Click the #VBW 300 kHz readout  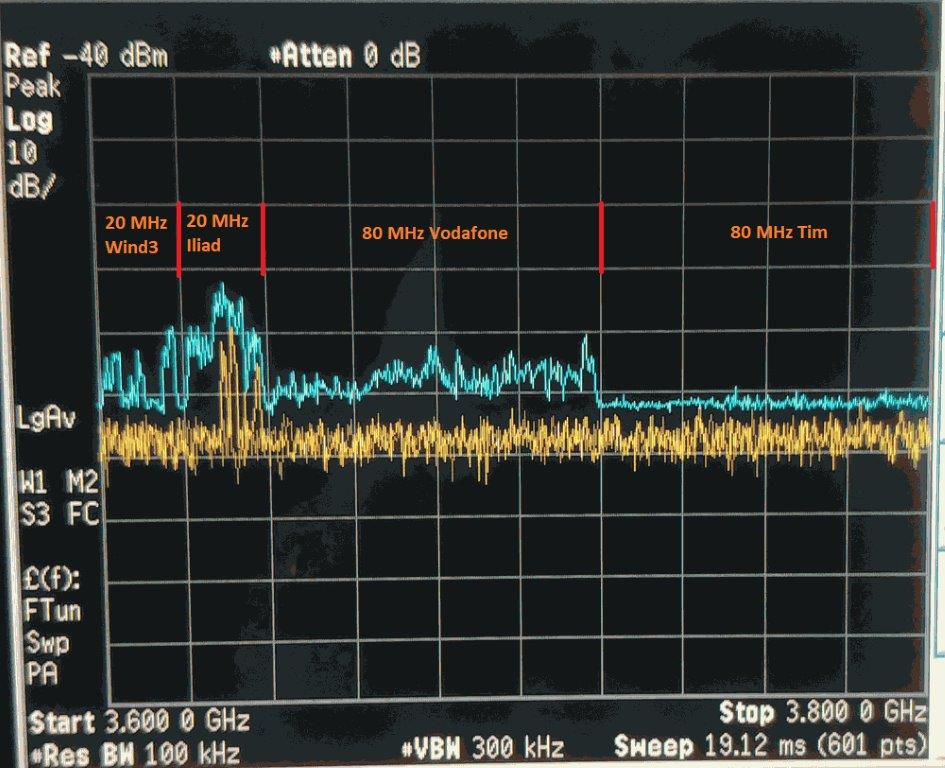(x=483, y=748)
